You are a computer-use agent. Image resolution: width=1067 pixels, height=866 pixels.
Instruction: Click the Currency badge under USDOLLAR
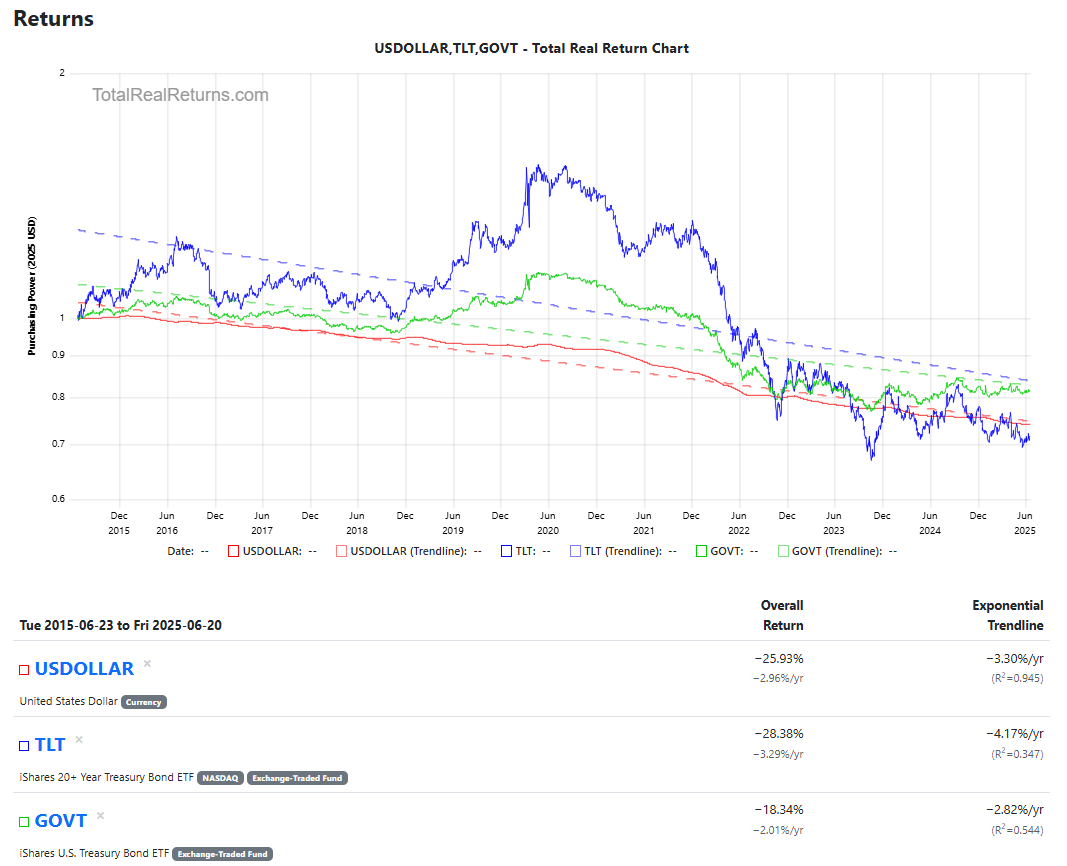144,702
